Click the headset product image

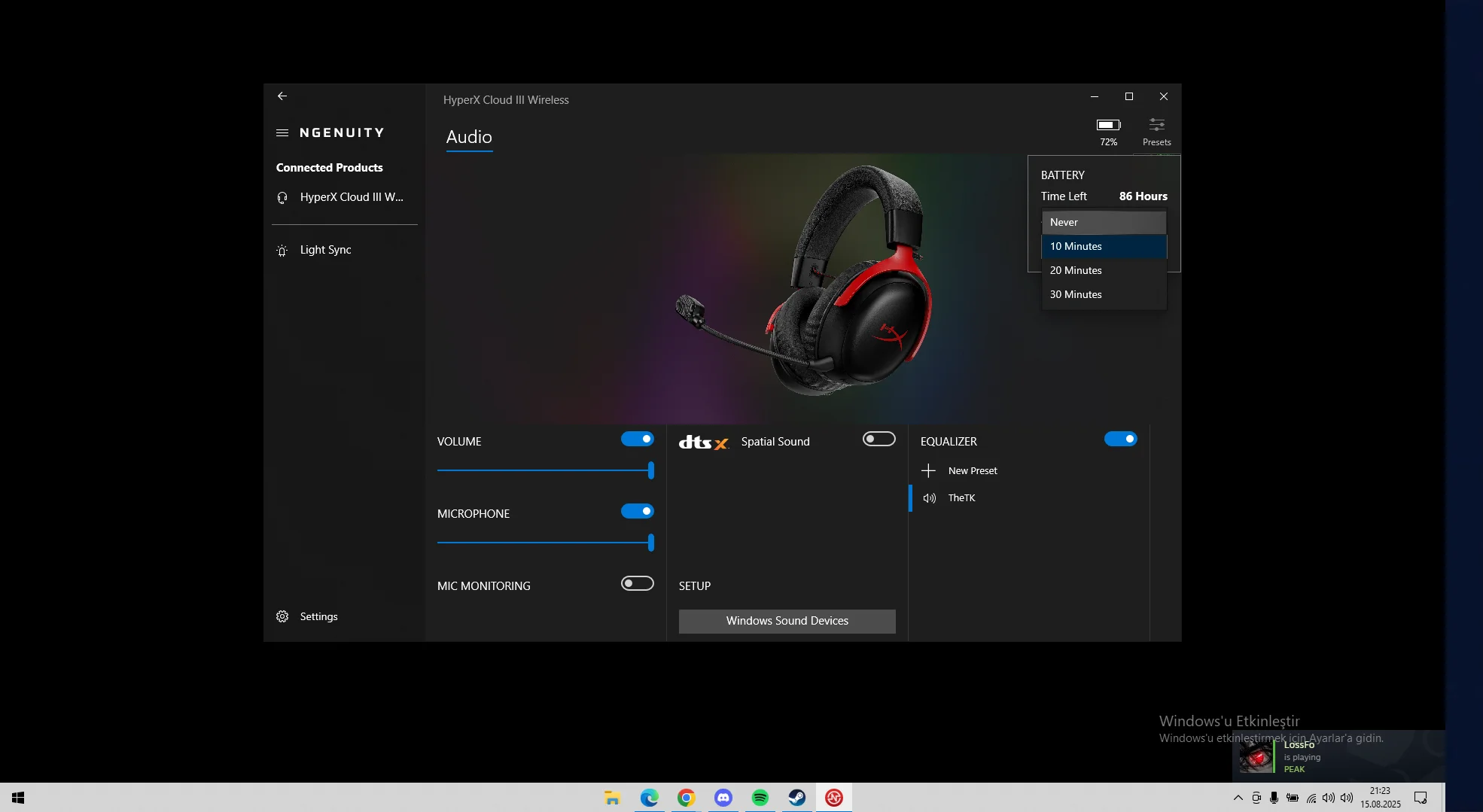(x=804, y=280)
